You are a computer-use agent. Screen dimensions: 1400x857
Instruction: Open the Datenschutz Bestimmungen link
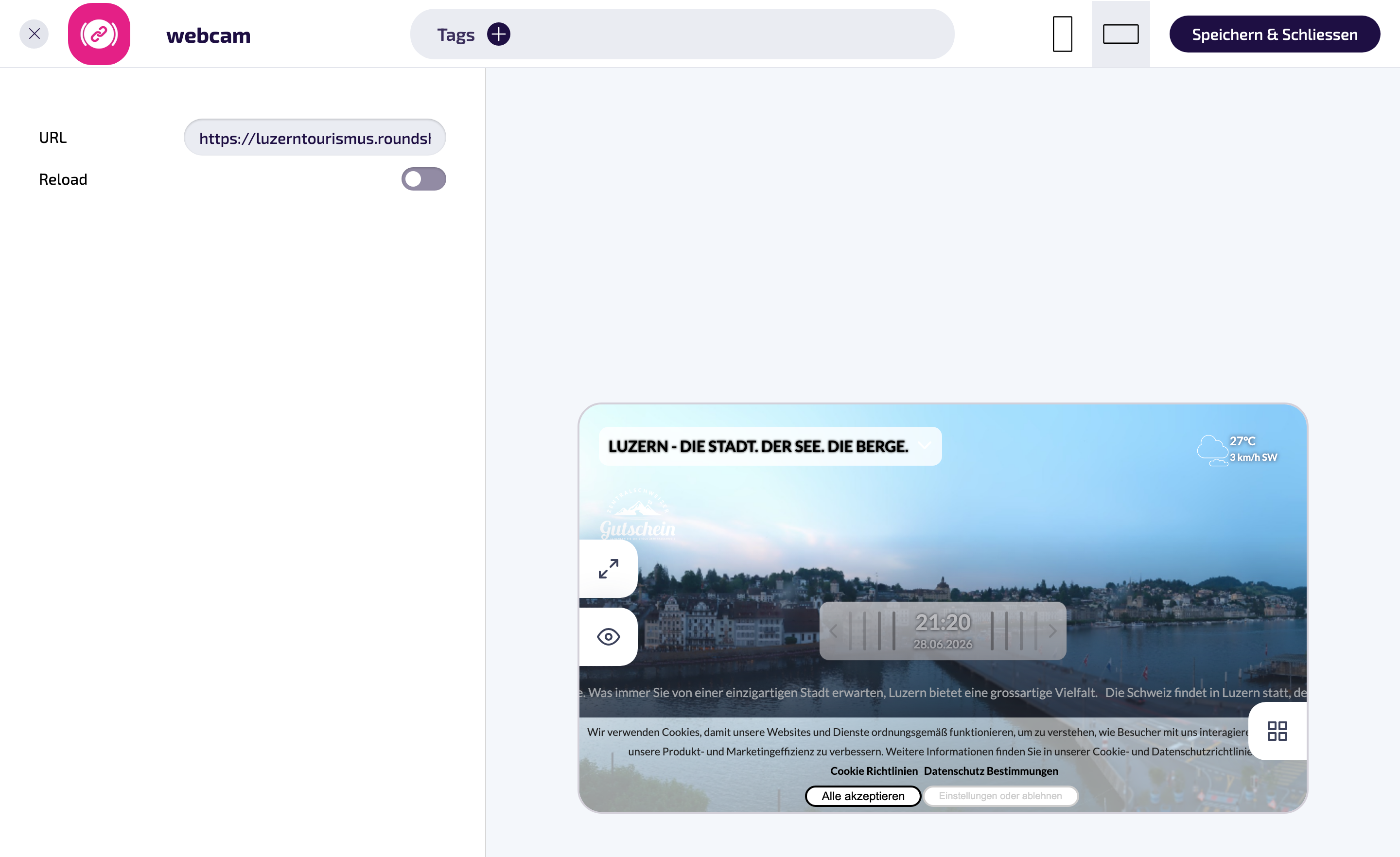[991, 770]
